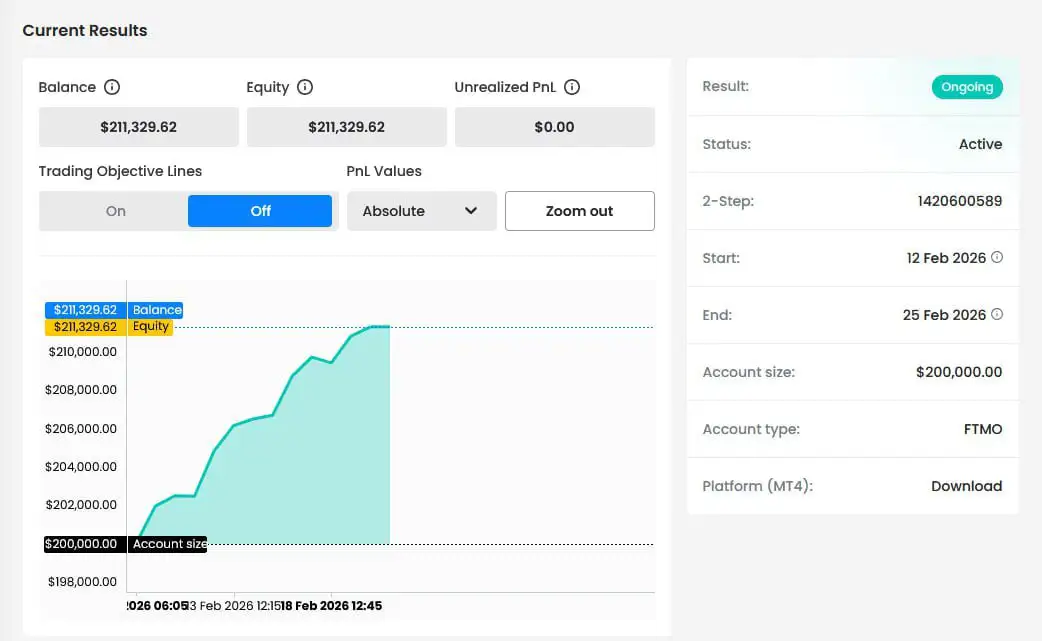1042x641 pixels.
Task: Click the Equity info icon
Action: pos(305,87)
